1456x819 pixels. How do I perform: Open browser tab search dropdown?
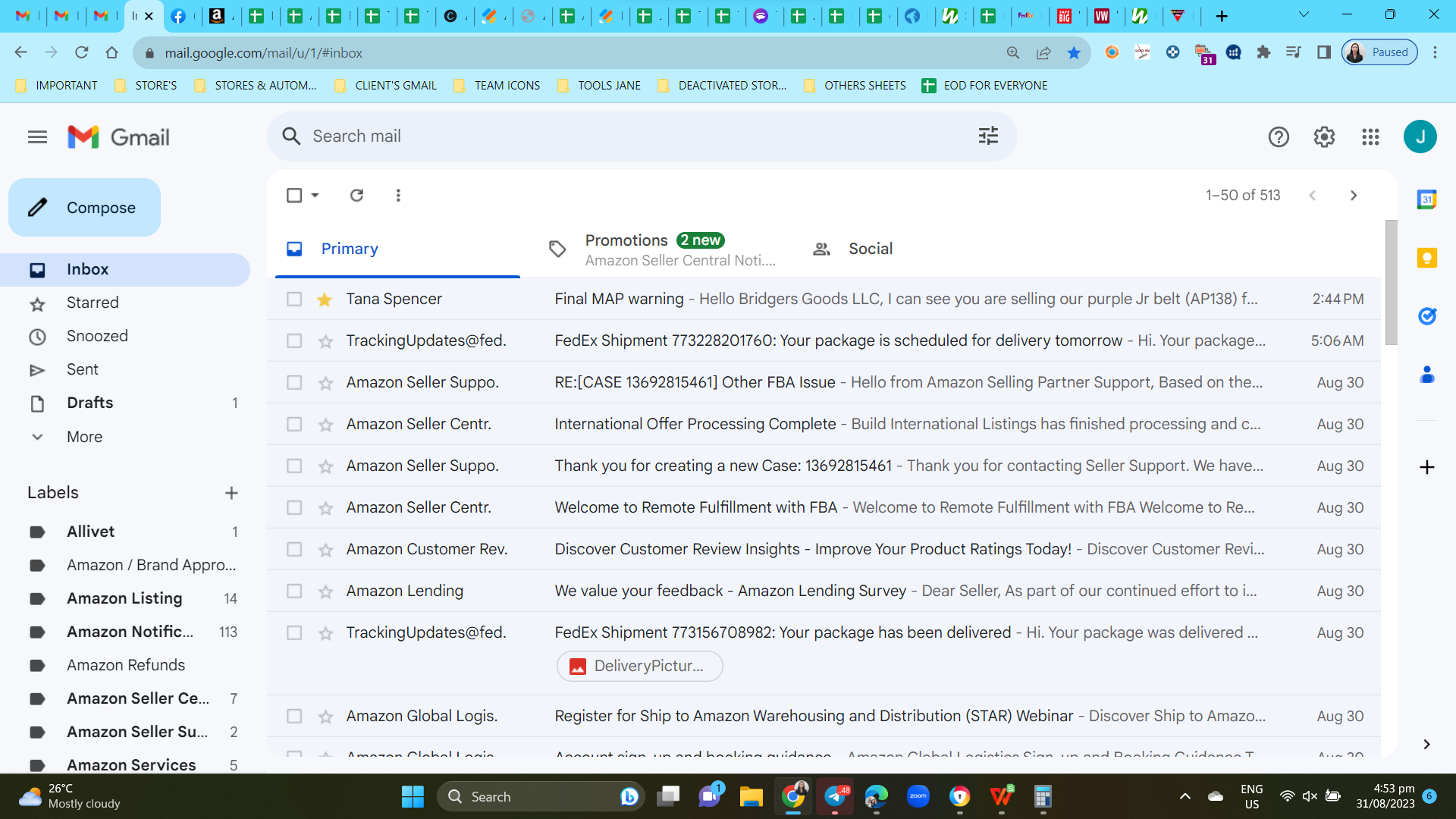click(x=1304, y=15)
